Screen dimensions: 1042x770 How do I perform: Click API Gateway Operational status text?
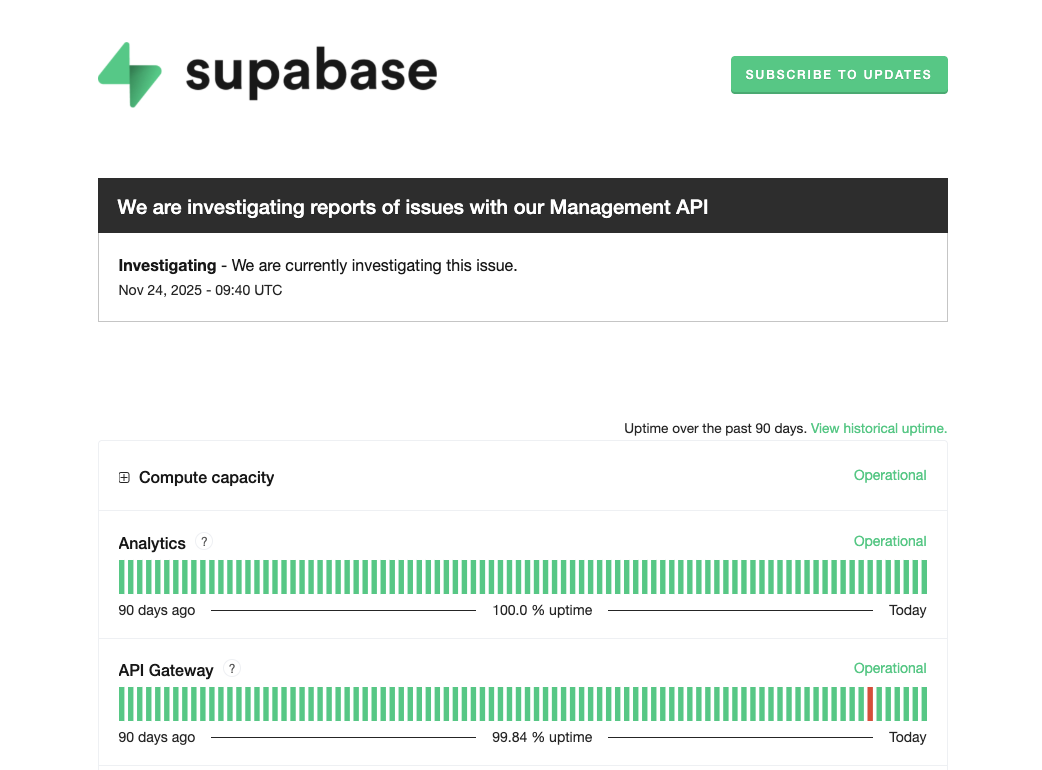890,668
